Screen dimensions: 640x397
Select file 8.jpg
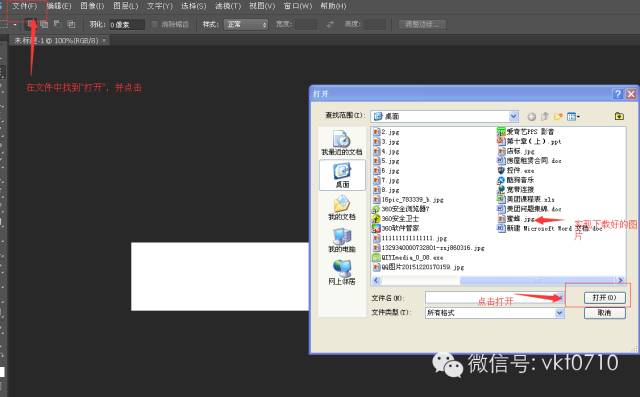[x=386, y=190]
